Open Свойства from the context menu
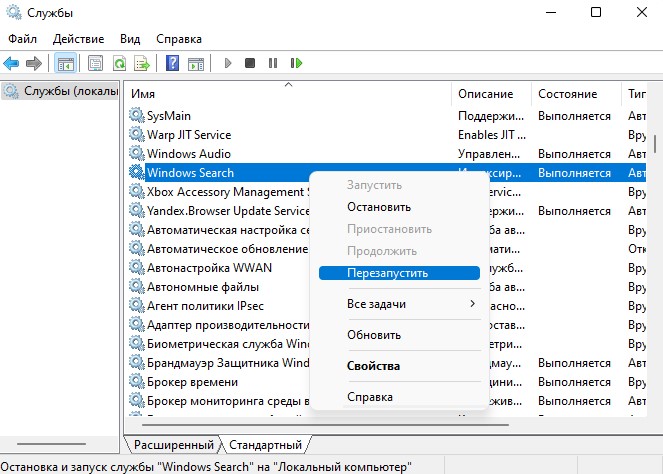The image size is (663, 474). pyautogui.click(x=399, y=366)
